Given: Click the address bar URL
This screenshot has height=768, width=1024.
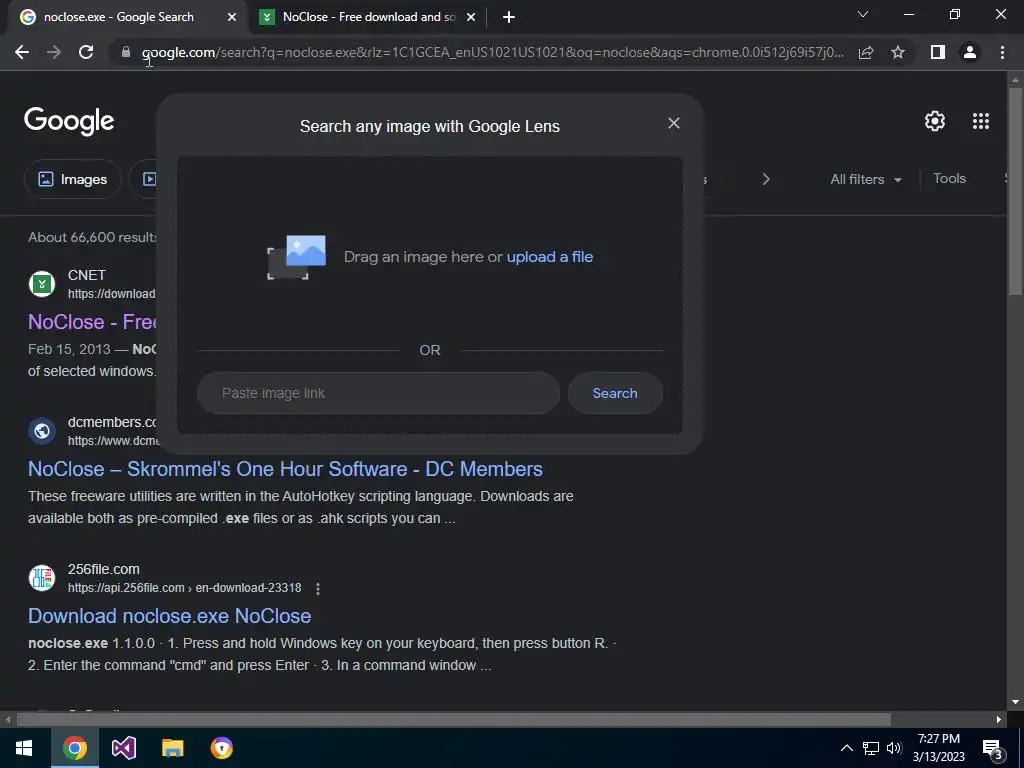Looking at the screenshot, I should (x=492, y=52).
